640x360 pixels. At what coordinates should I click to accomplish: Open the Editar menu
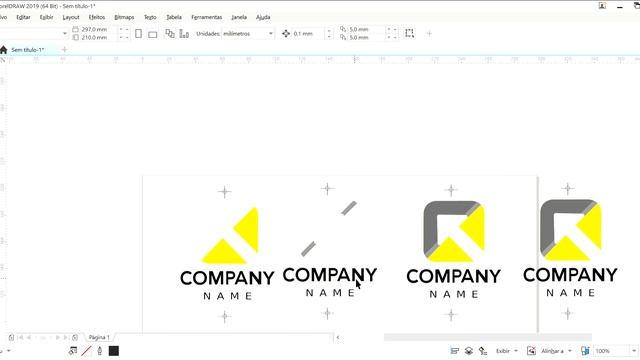tap(23, 17)
